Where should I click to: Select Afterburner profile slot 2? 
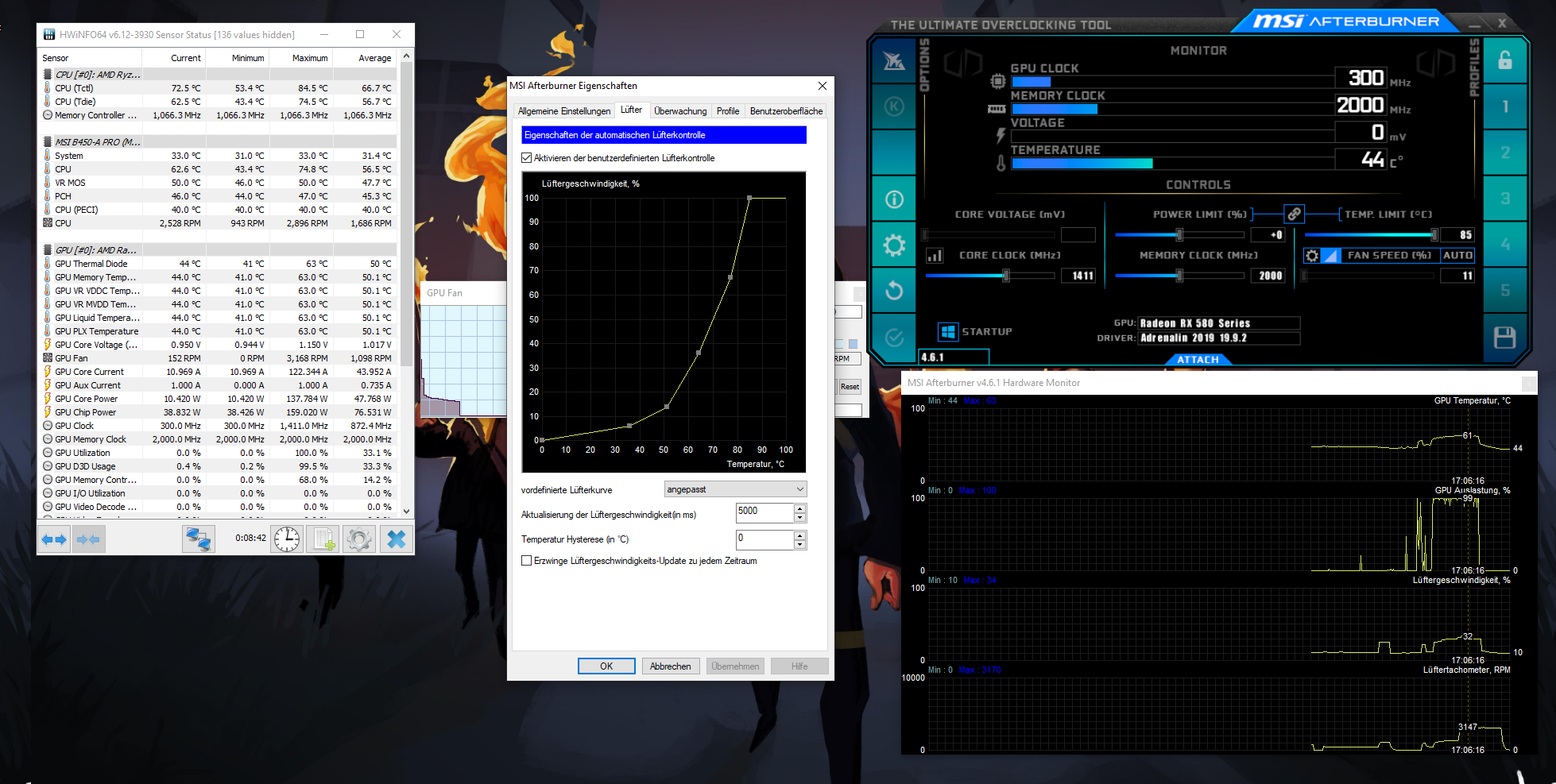[1505, 153]
